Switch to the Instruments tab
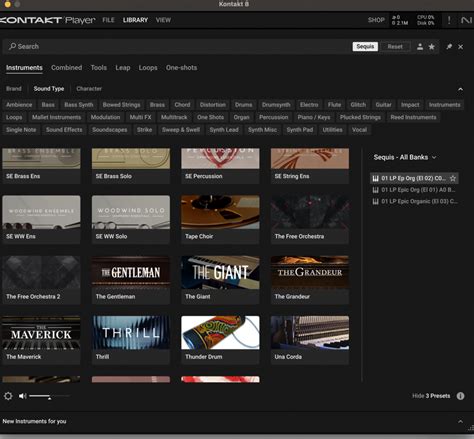 [x=24, y=68]
